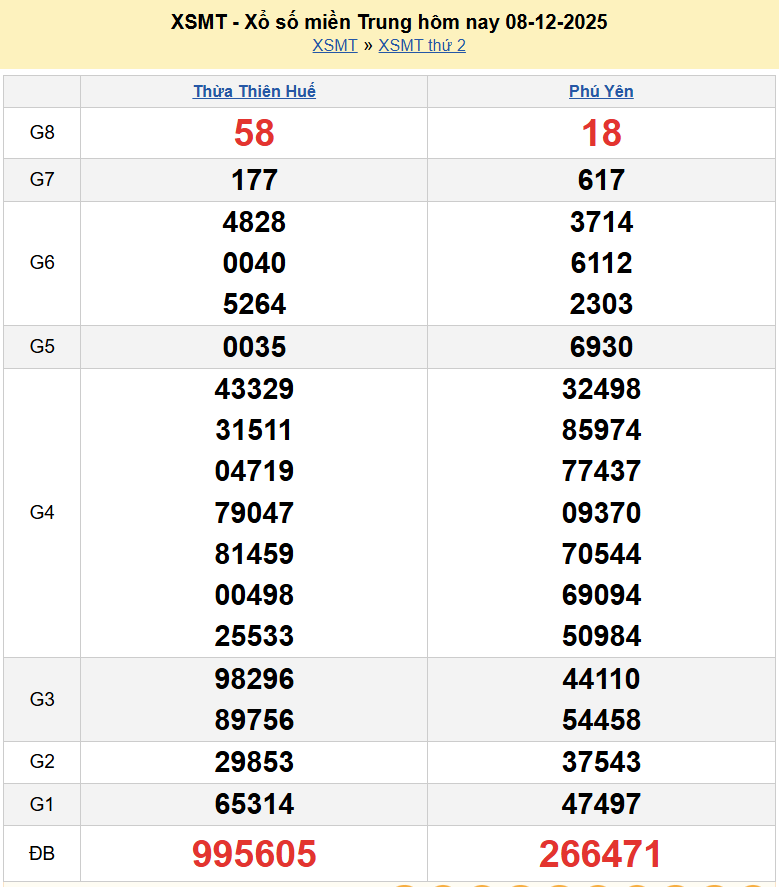Open the Phú Yên column link
This screenshot has width=779, height=887.
(601, 92)
